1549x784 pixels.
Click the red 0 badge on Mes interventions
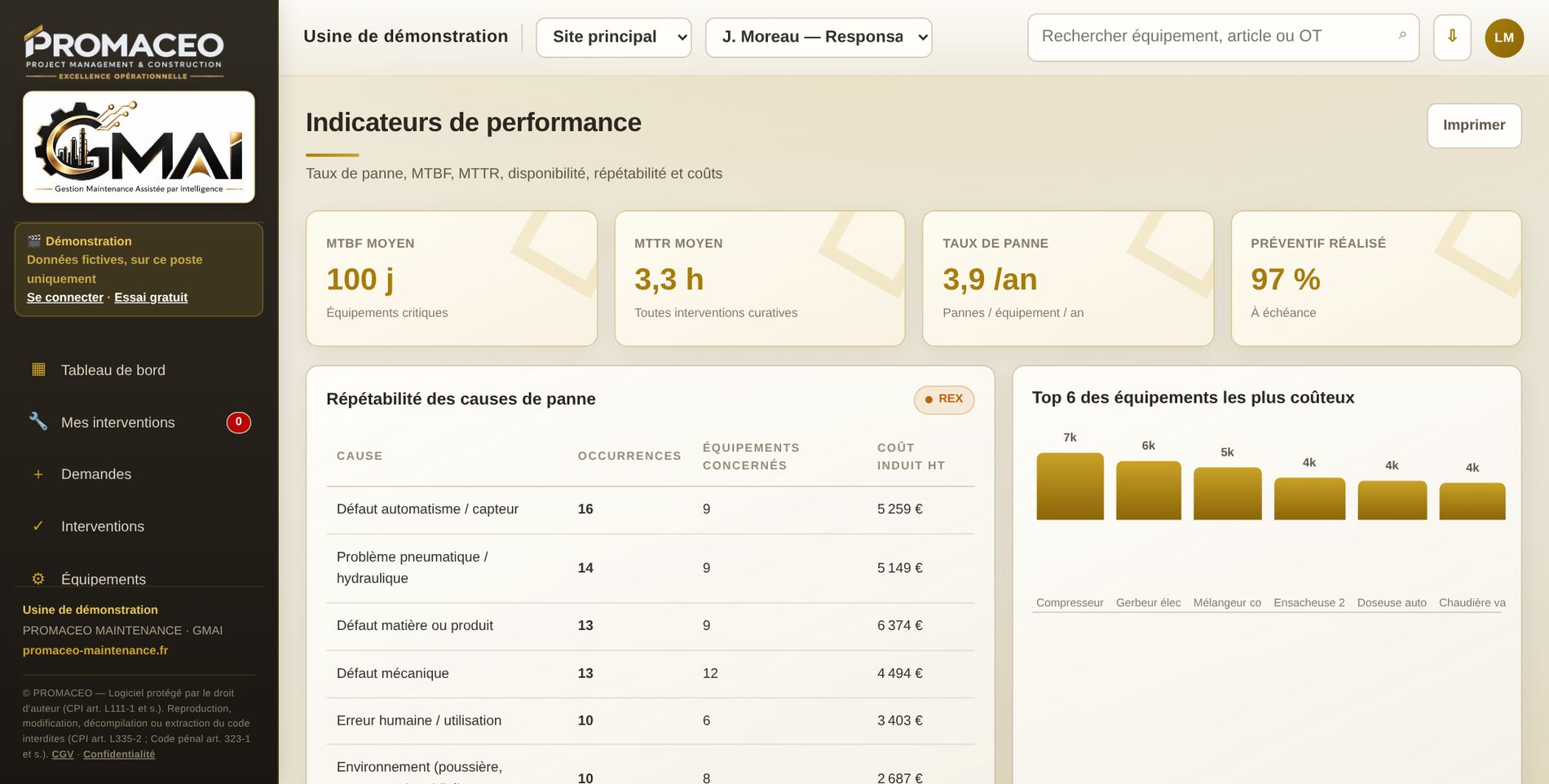coord(238,422)
